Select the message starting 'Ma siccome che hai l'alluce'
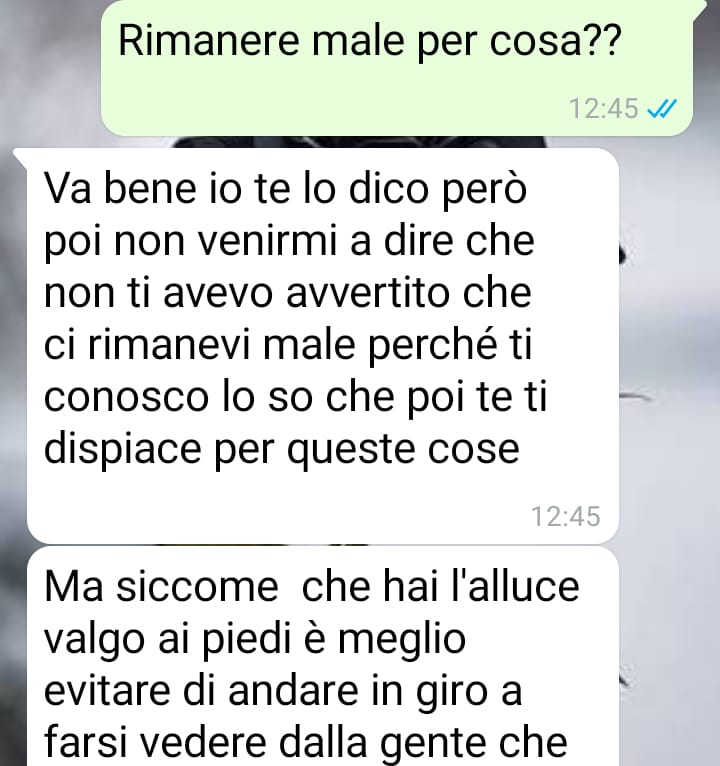The image size is (720, 766). [323, 656]
